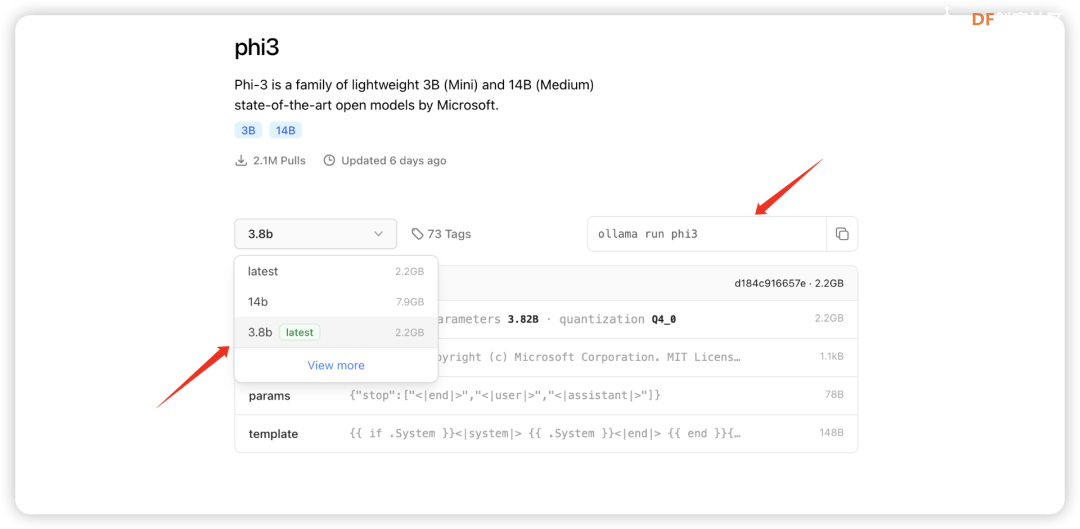Open View more tags link
The image size is (1080, 529).
336,365
